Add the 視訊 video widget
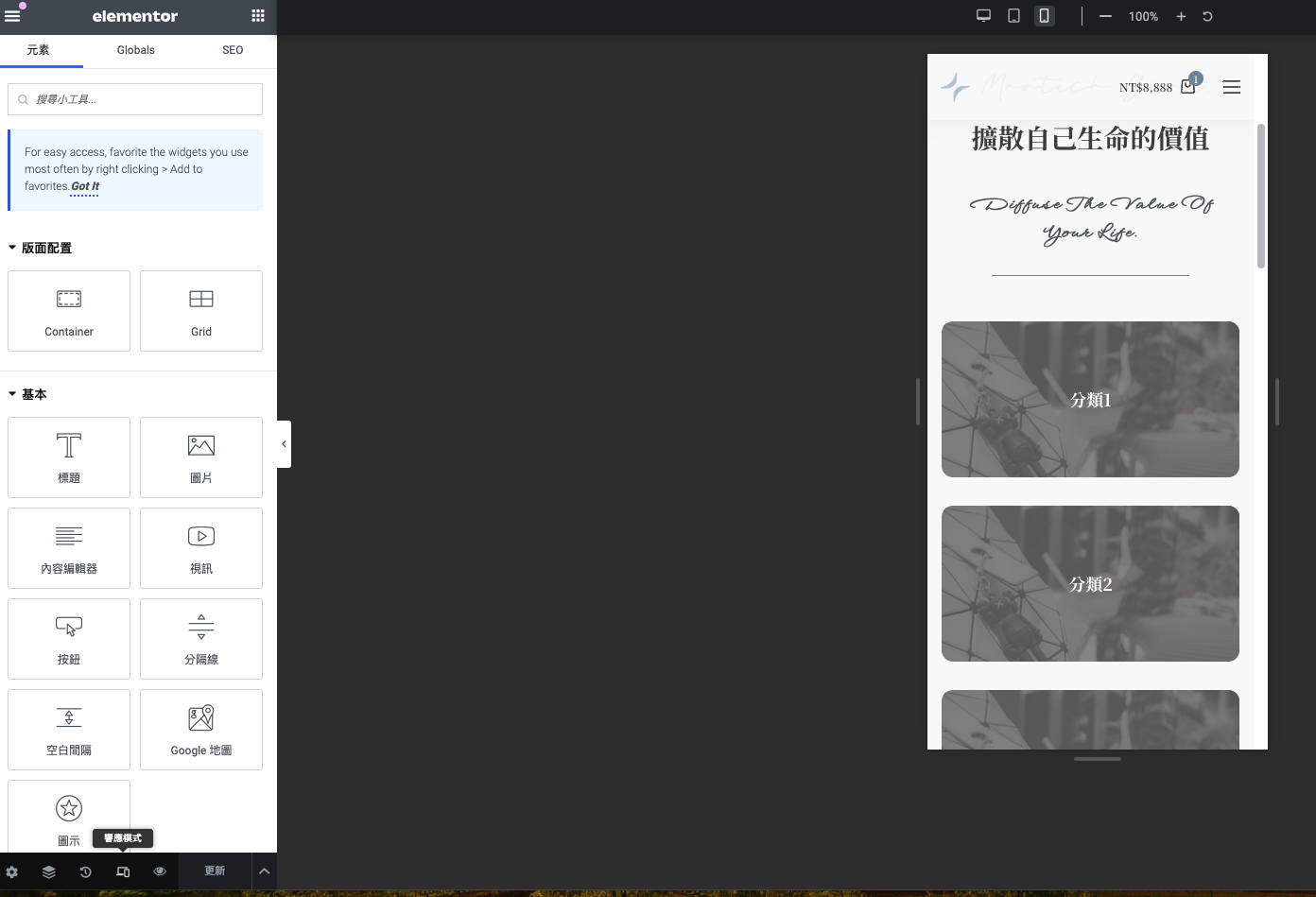Viewport: 1316px width, 897px height. tap(201, 548)
